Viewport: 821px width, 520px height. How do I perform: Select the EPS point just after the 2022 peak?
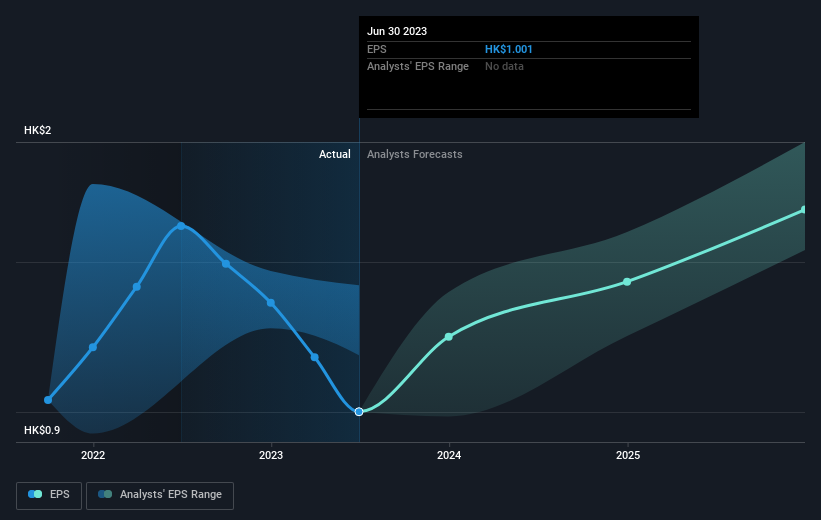[x=226, y=263]
